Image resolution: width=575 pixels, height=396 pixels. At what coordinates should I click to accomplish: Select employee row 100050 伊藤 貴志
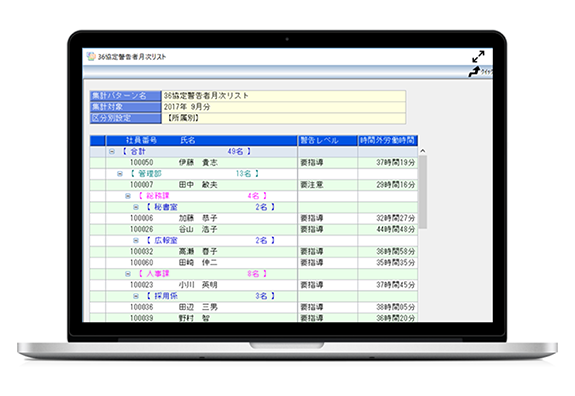pos(254,162)
